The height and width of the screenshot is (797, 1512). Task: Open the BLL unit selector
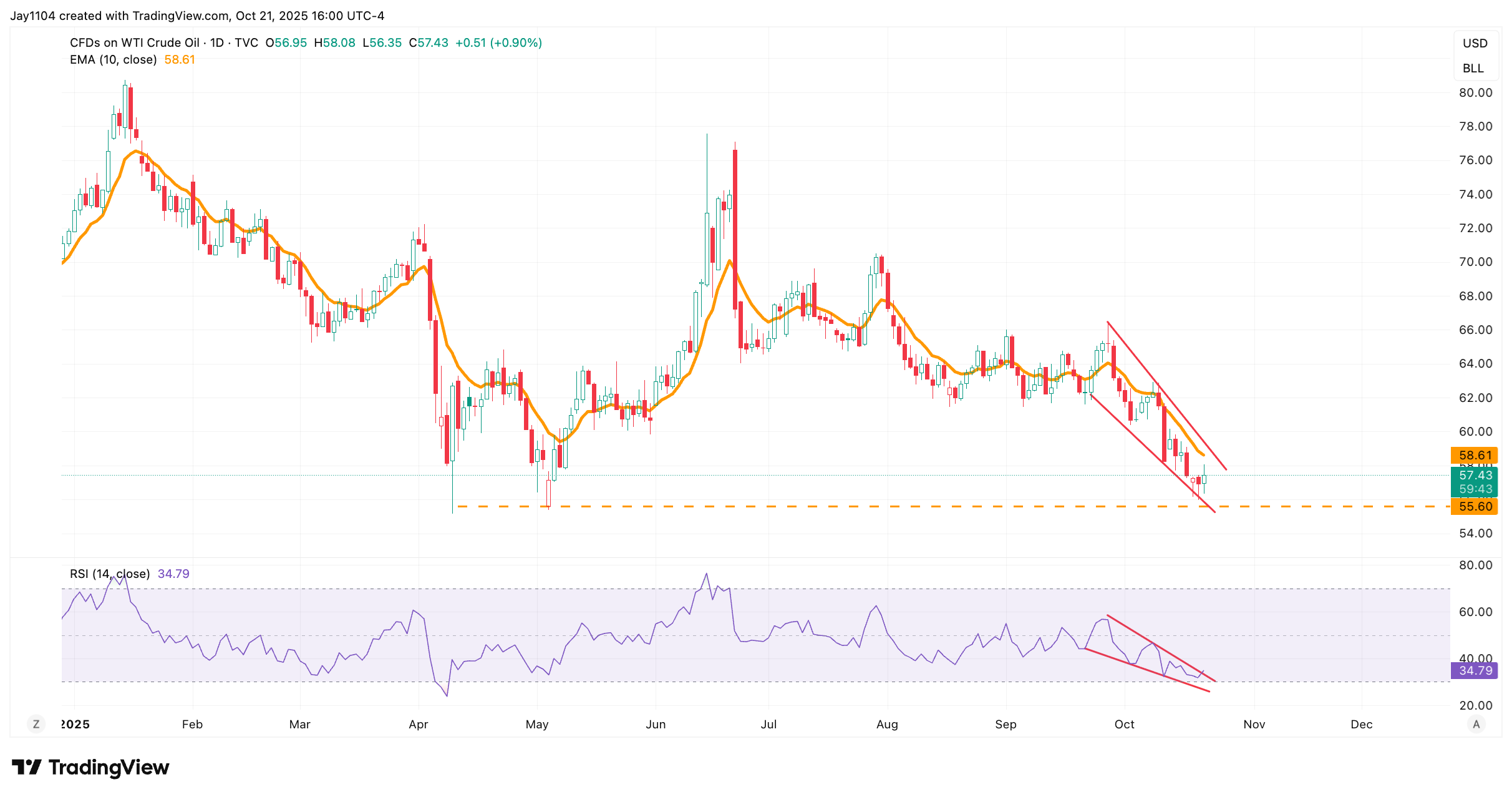pos(1473,68)
